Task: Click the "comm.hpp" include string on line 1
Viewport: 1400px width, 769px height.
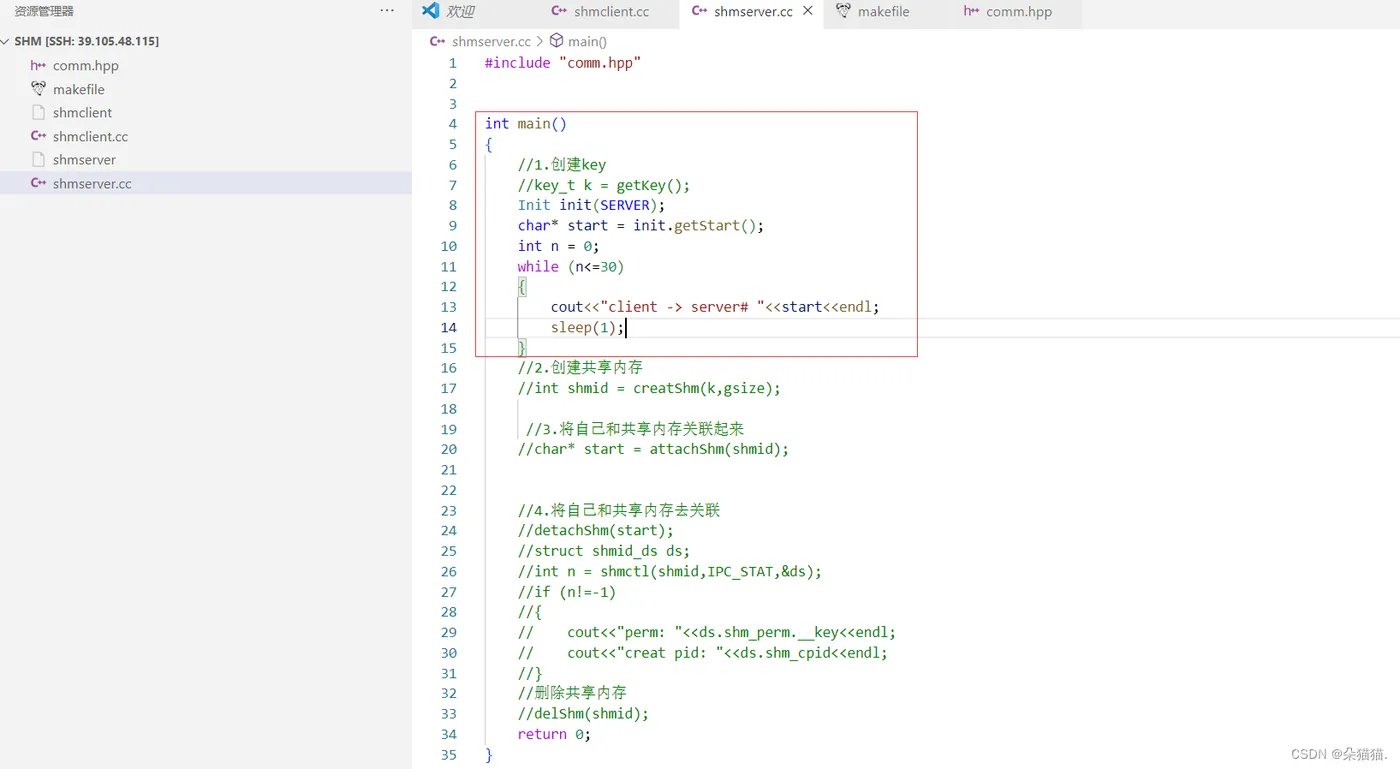Action: [x=599, y=62]
